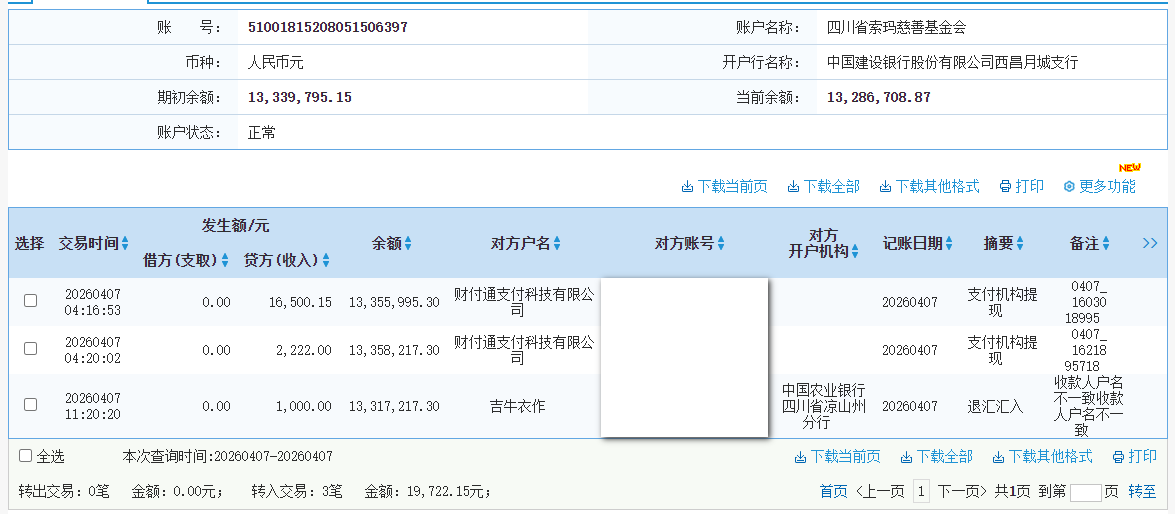Expand more columns with >> arrow
Image resolution: width=1175 pixels, height=514 pixels.
coord(1149,243)
